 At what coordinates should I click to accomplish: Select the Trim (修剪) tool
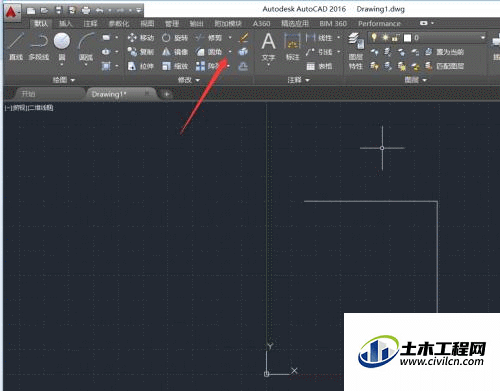[209, 38]
